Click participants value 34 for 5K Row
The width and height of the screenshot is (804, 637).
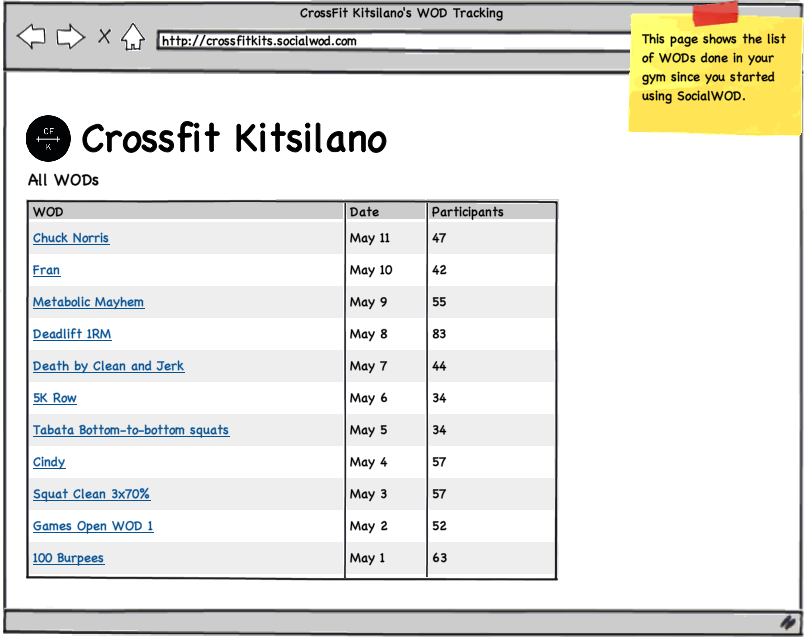pos(439,398)
